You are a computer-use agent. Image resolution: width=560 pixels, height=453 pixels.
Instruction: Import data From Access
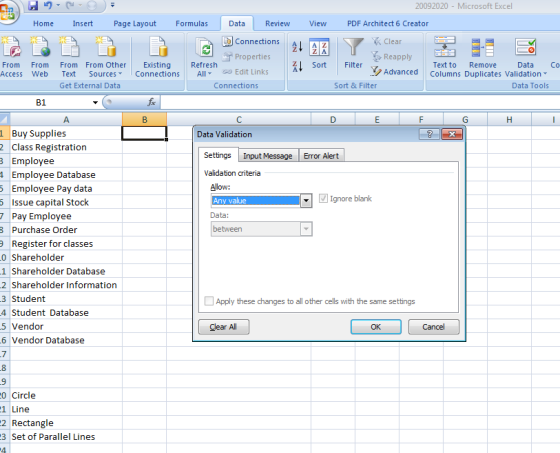click(x=11, y=57)
